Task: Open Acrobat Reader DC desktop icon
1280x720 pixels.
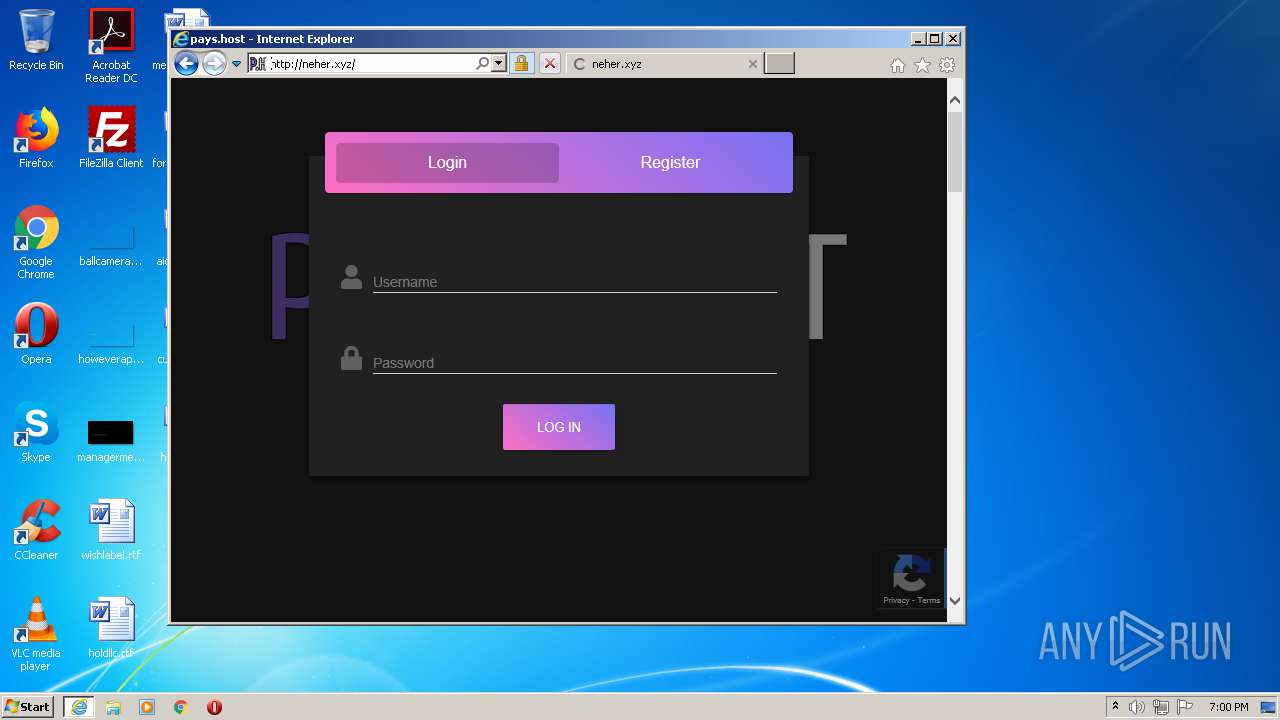Action: click(111, 46)
